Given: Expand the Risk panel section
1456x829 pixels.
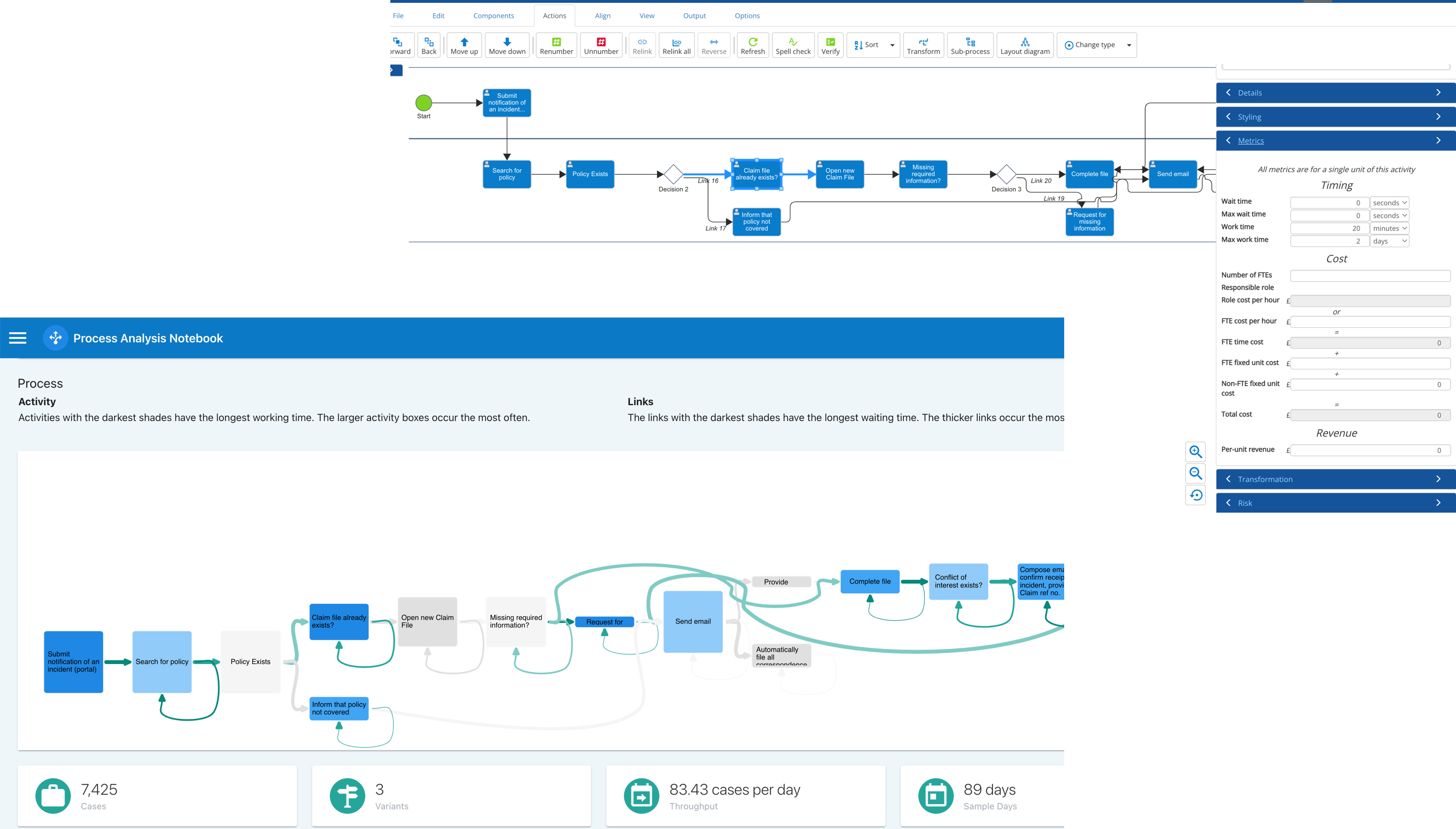Looking at the screenshot, I should click(x=1335, y=503).
